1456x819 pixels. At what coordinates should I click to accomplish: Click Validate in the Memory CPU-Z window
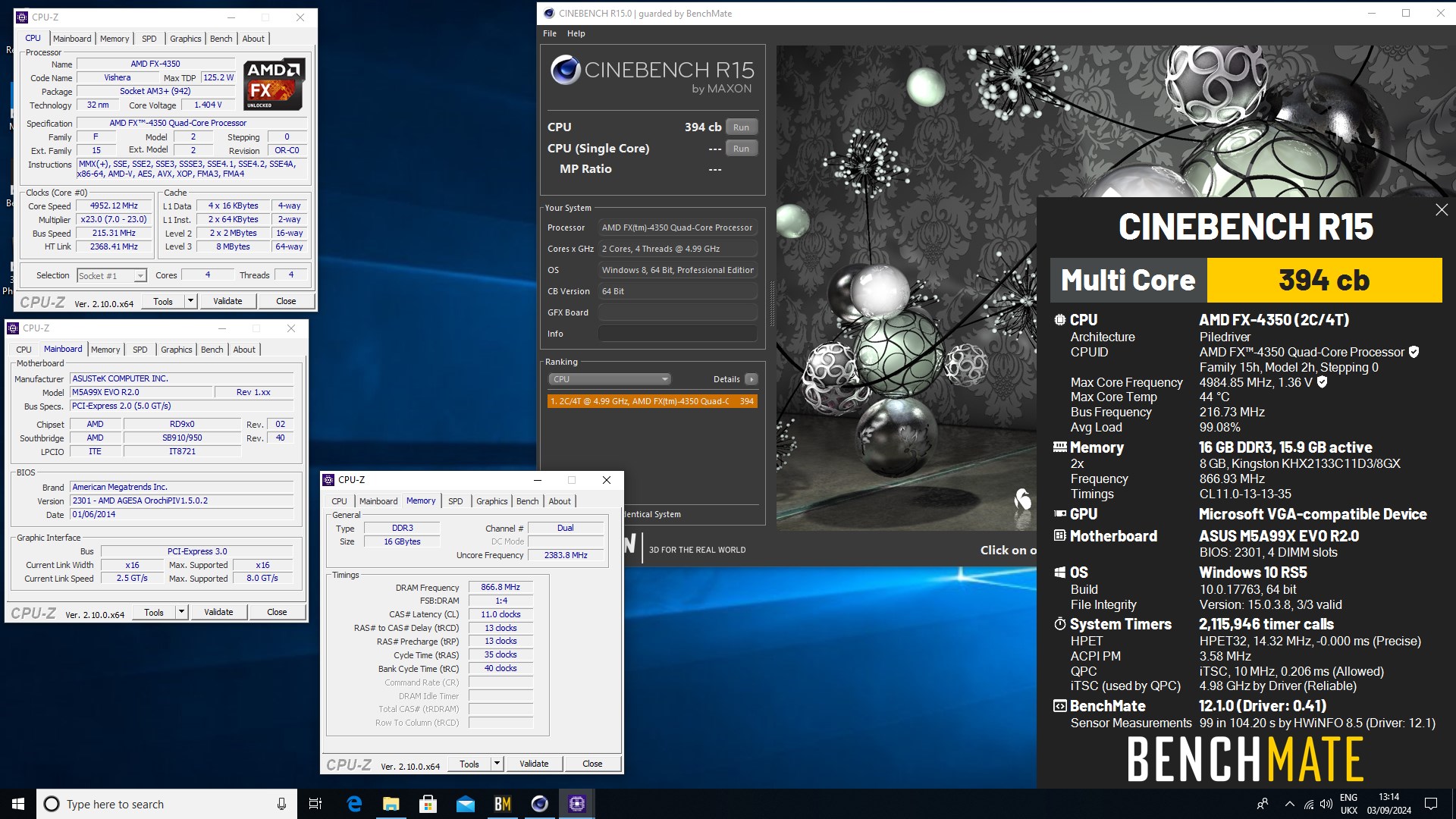(534, 764)
